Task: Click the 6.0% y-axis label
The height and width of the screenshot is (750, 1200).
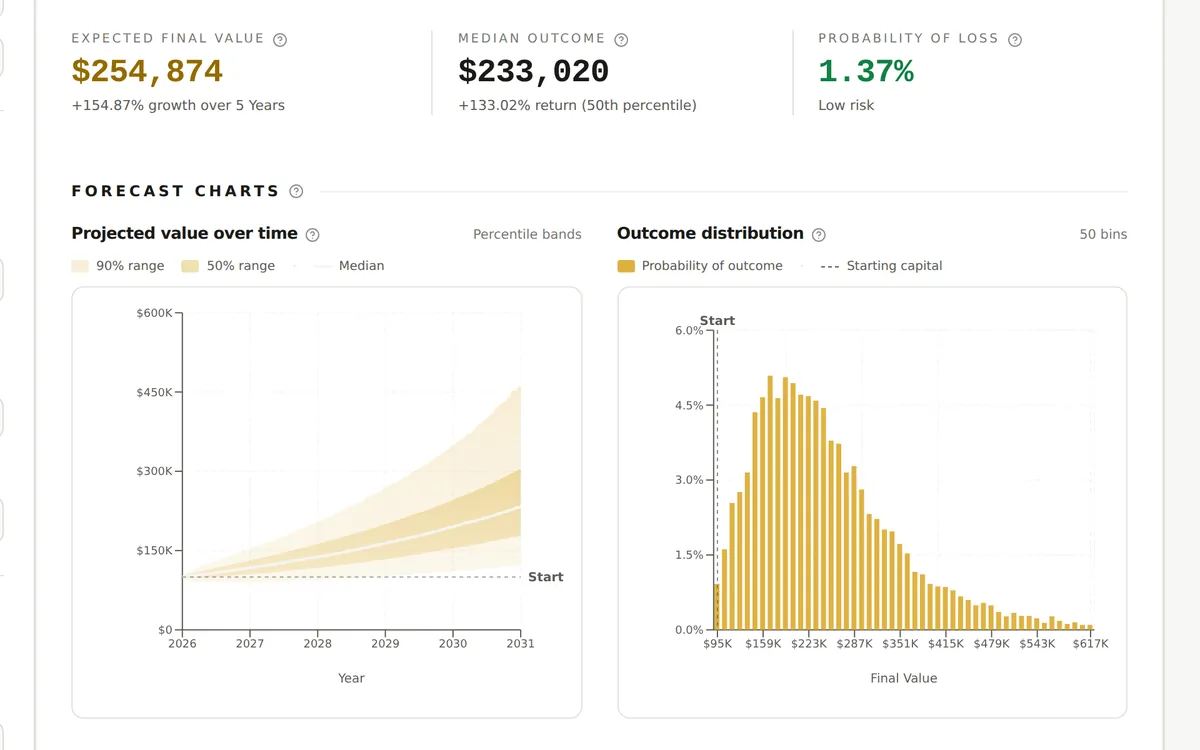Action: point(690,330)
